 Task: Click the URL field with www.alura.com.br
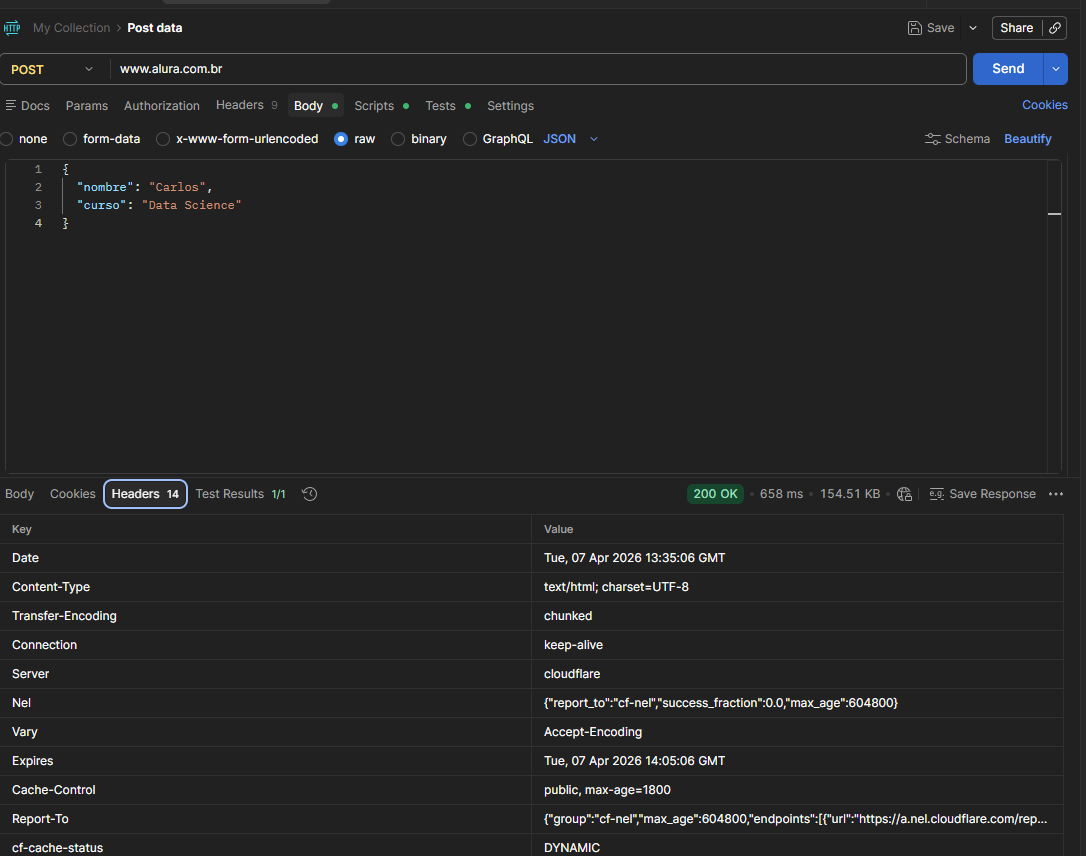[x=540, y=69]
